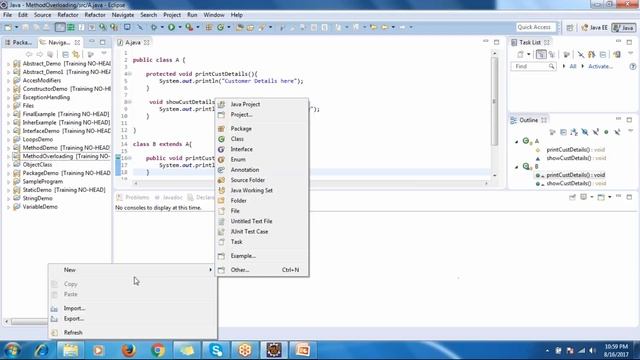Switch to the Java perspective button
The width and height of the screenshot is (640, 360).
tap(624, 28)
